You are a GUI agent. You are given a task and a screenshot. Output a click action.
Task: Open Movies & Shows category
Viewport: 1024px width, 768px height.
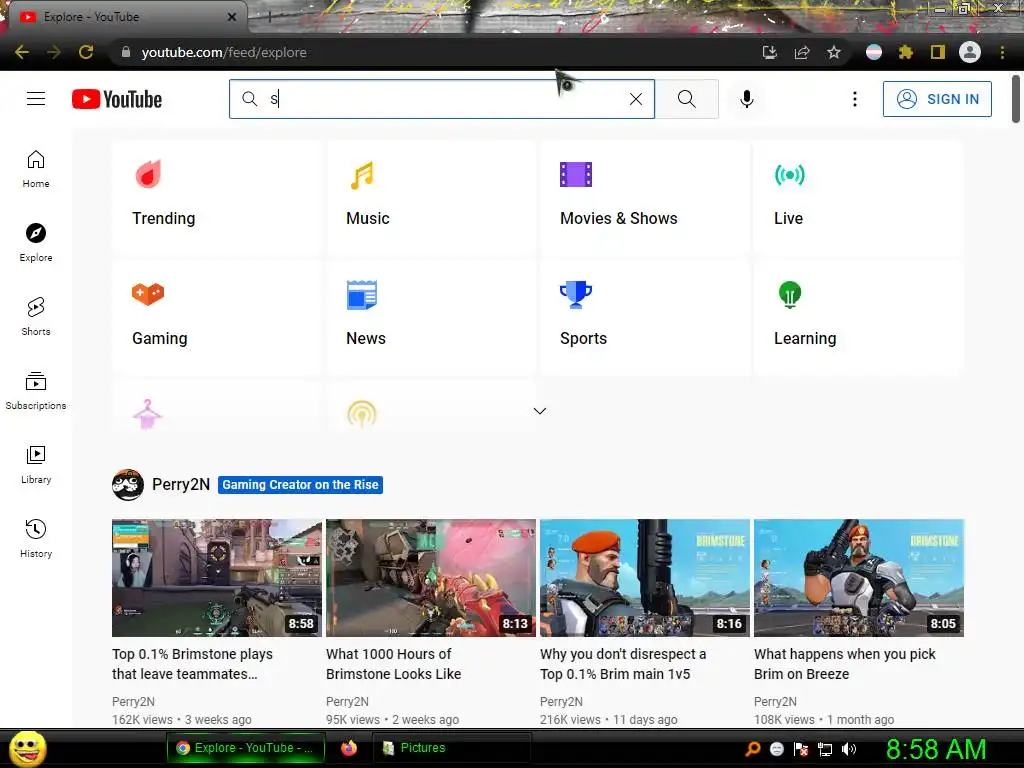click(645, 198)
